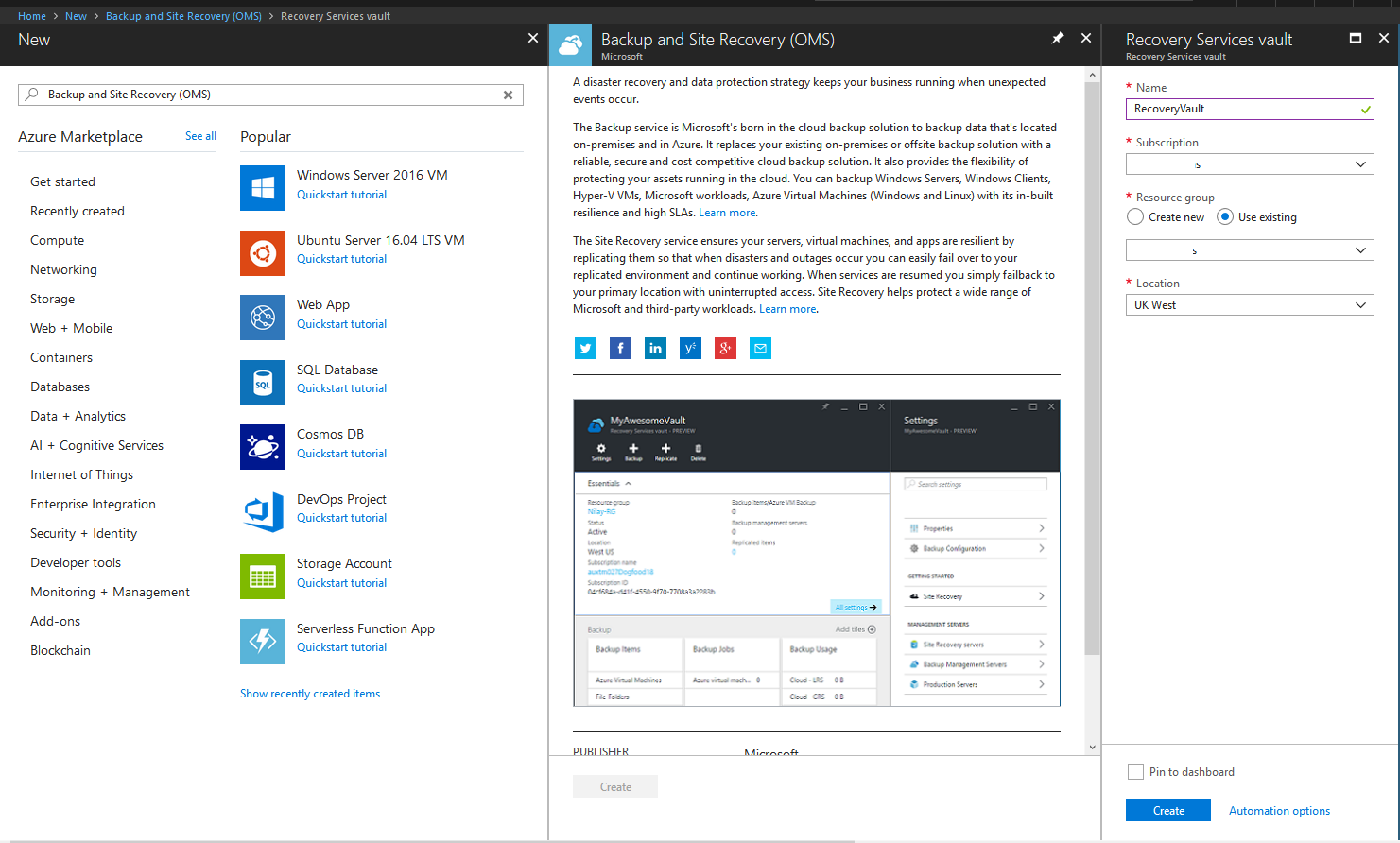Click the Backup and Site Recovery cloud icon

pyautogui.click(x=570, y=44)
